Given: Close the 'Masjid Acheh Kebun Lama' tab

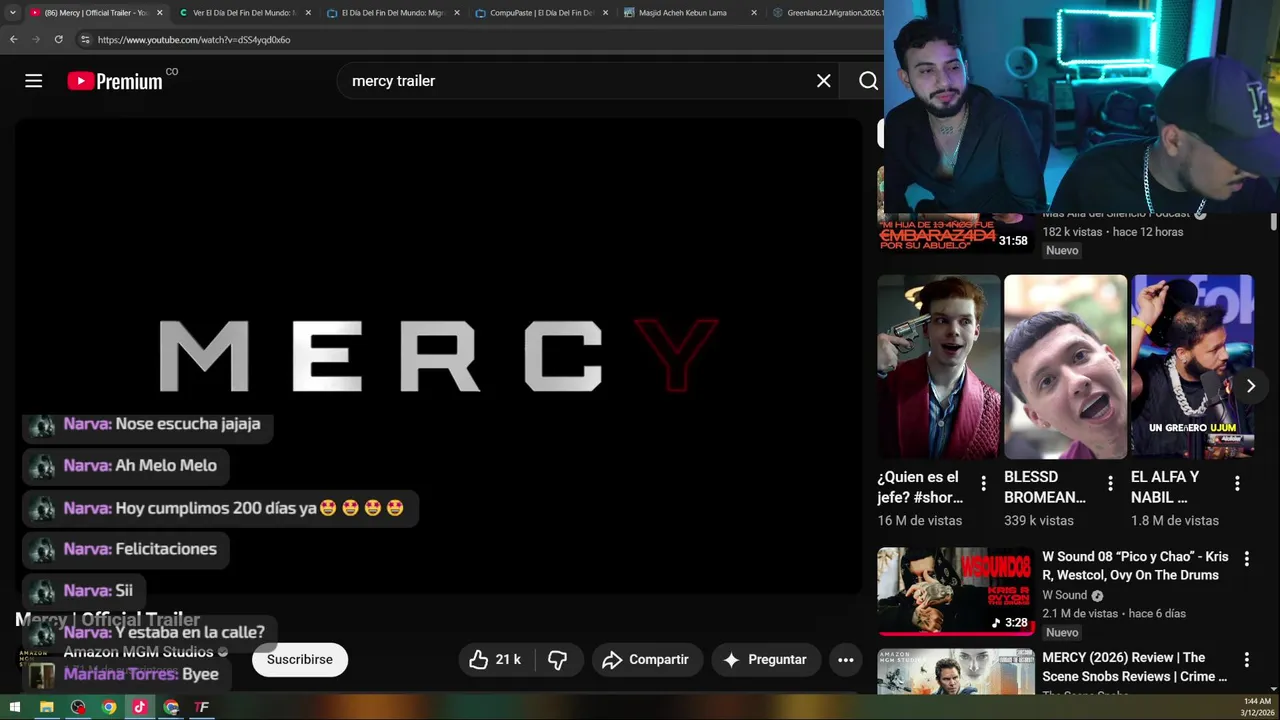Looking at the screenshot, I should tap(754, 13).
